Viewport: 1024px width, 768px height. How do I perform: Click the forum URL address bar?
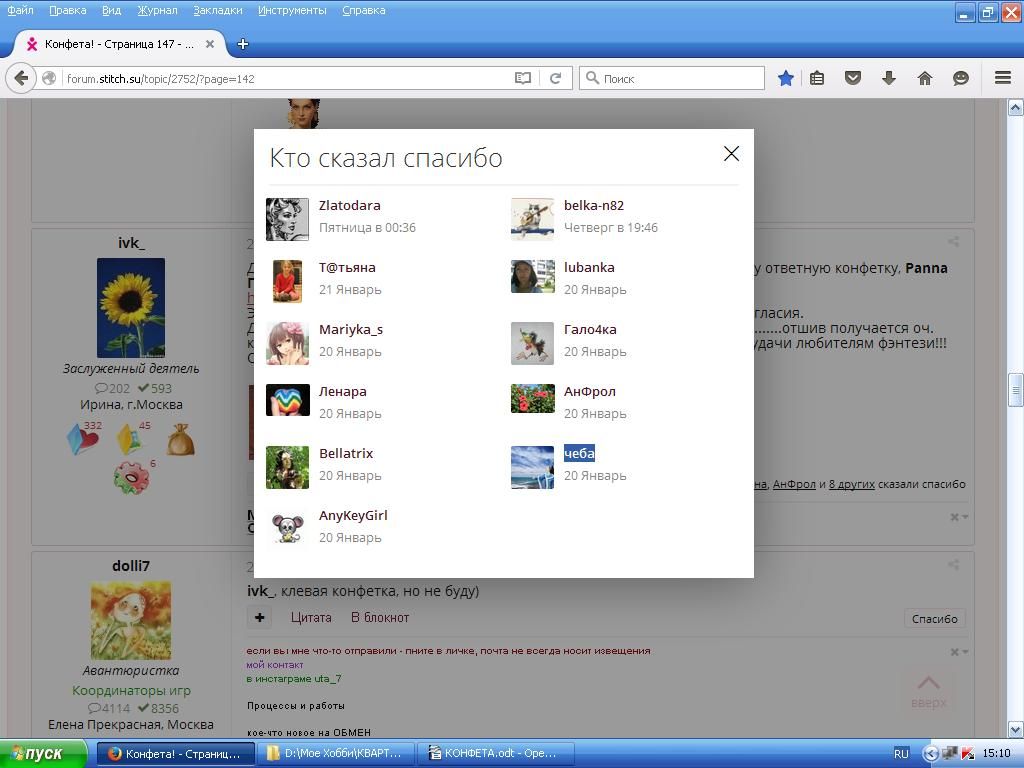tap(285, 78)
